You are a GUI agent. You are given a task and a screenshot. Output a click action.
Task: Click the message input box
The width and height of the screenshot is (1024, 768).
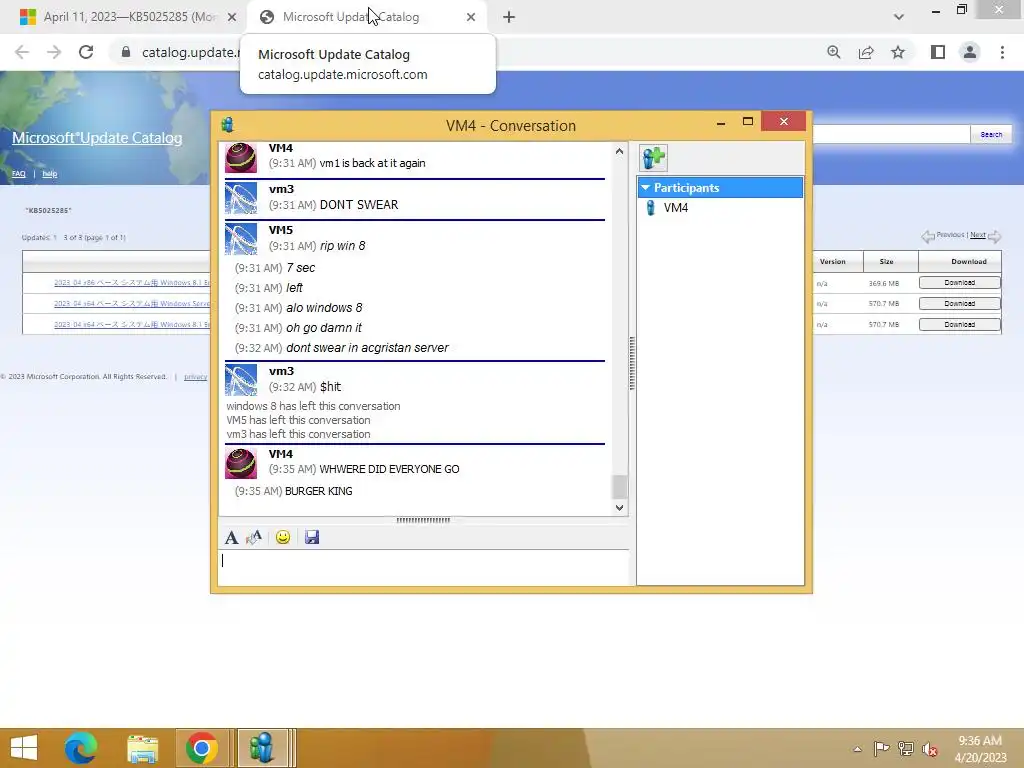coord(423,567)
